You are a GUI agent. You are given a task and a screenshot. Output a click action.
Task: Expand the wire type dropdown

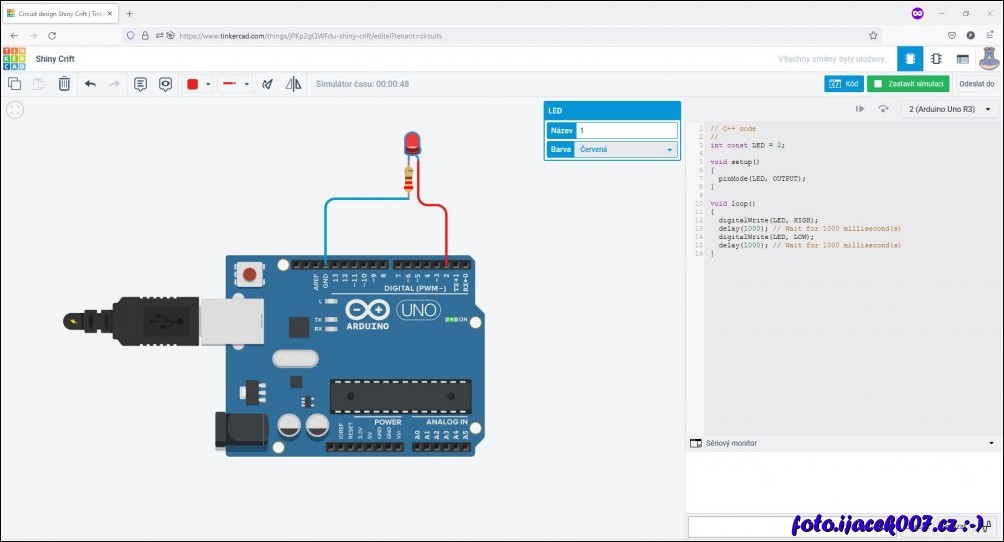point(246,84)
